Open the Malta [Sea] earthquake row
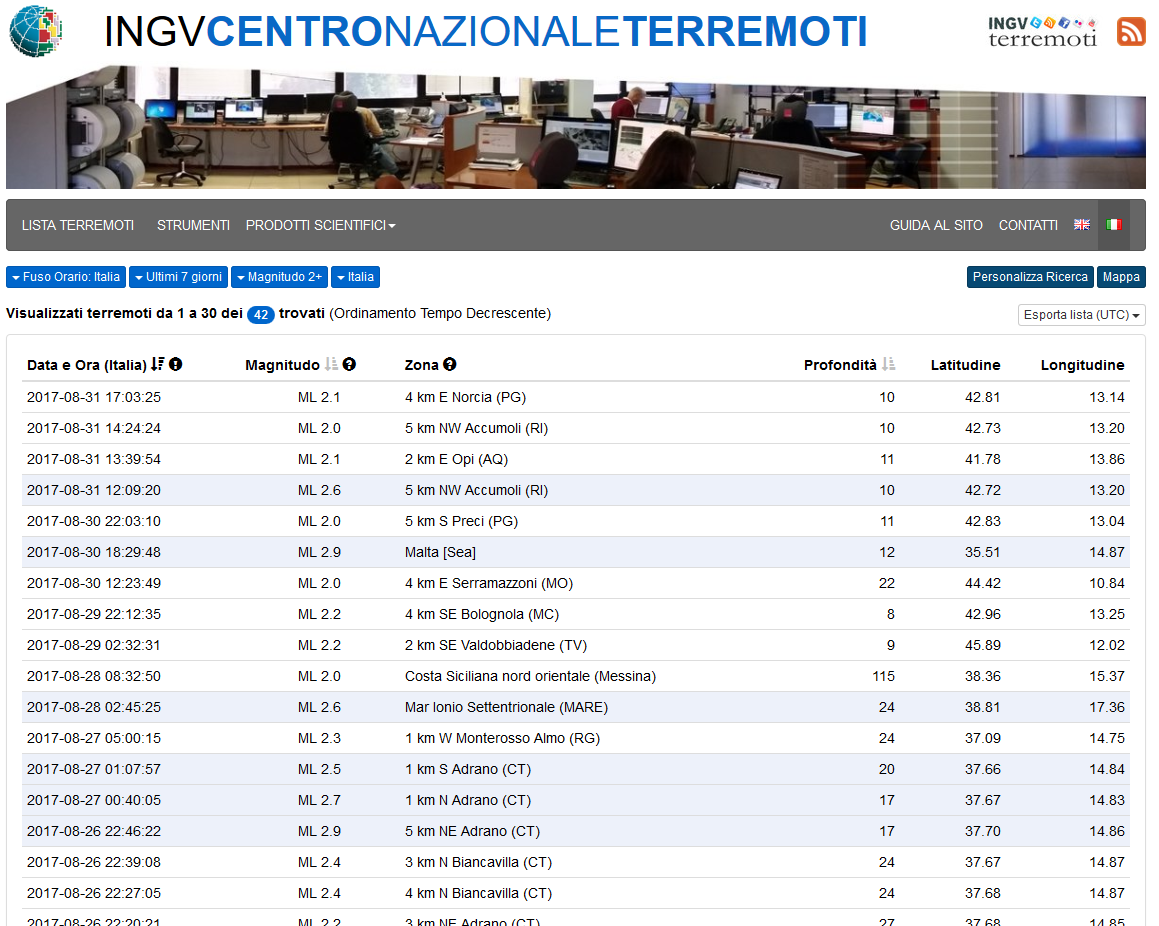 pyautogui.click(x=576, y=552)
